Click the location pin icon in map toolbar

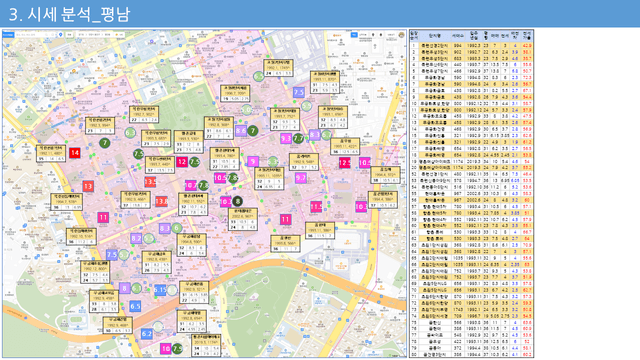point(61,35)
